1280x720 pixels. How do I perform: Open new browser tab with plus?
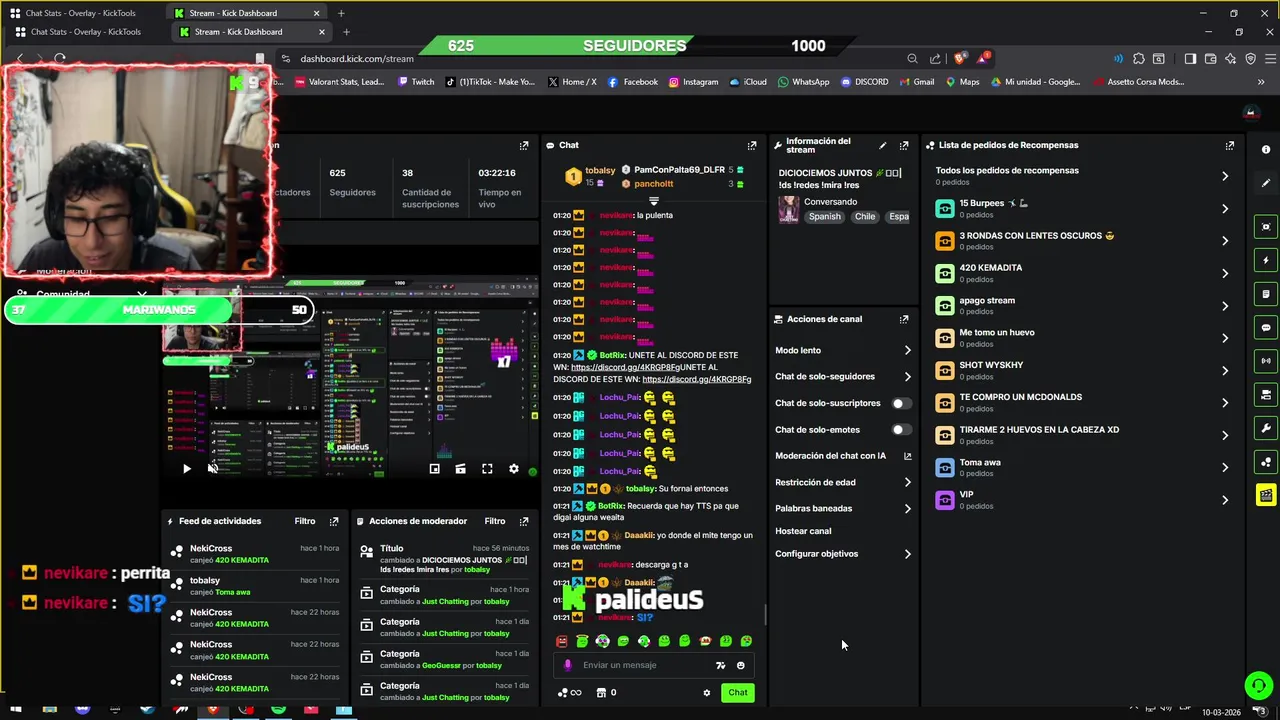pos(346,31)
